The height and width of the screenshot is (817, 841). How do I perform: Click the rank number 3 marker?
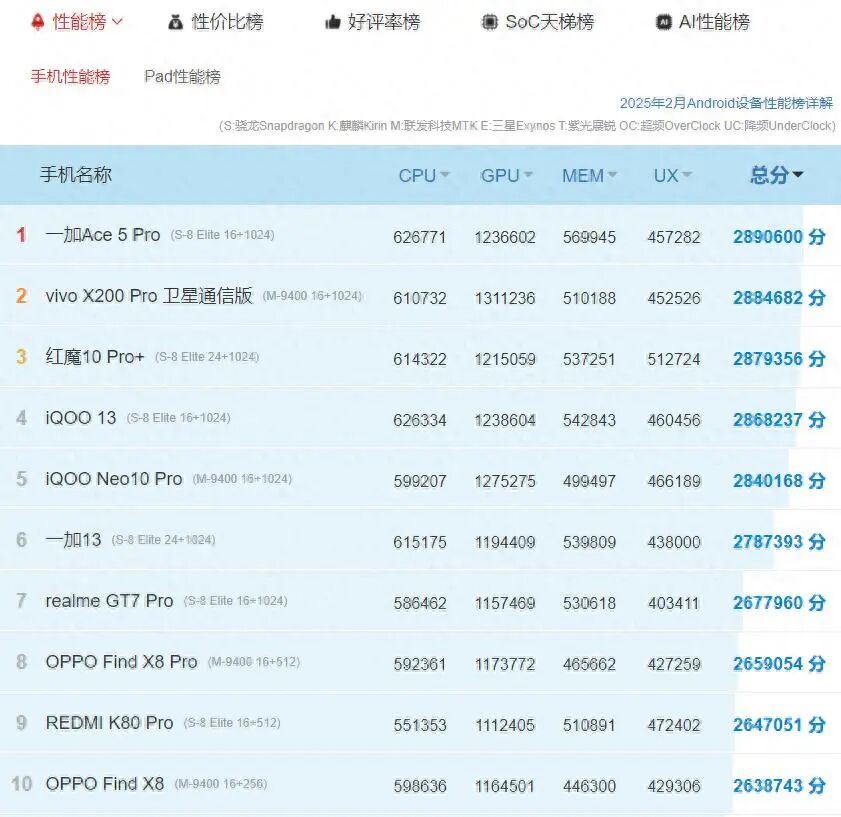tap(21, 357)
